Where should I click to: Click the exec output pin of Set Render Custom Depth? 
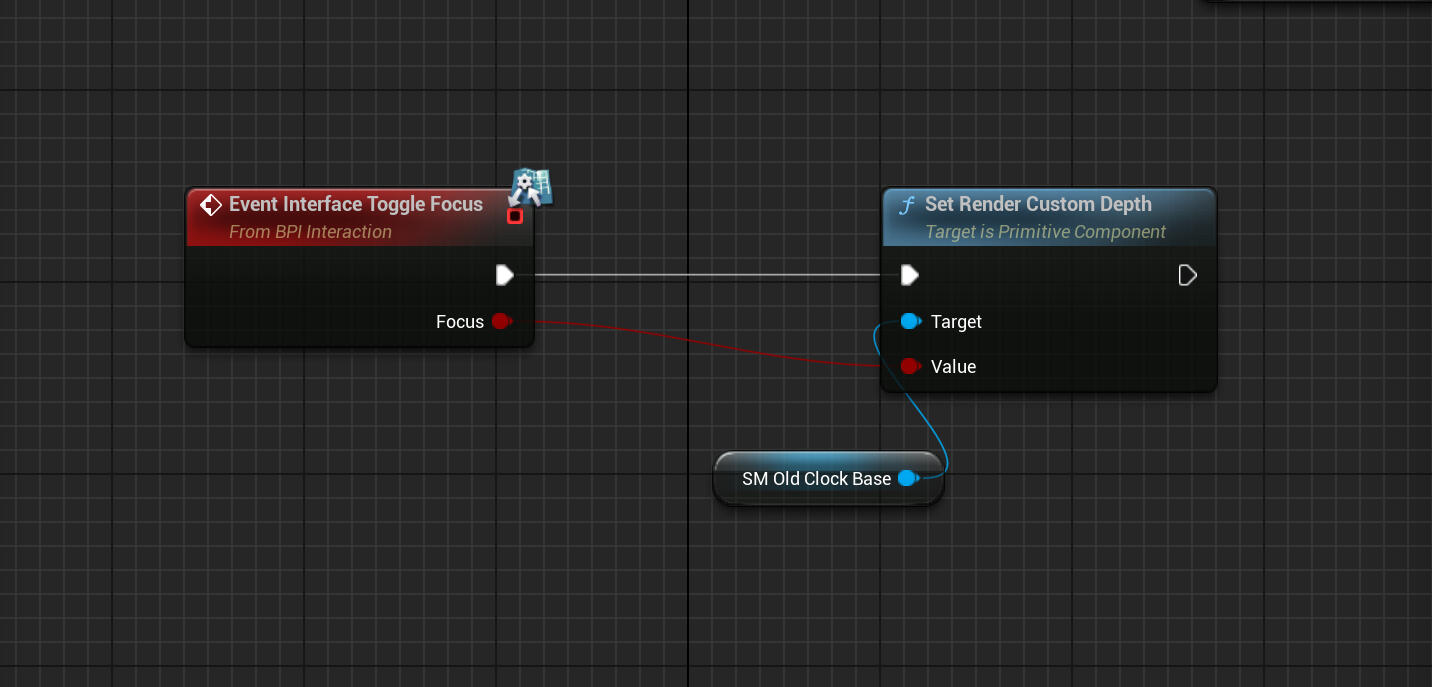(1187, 275)
